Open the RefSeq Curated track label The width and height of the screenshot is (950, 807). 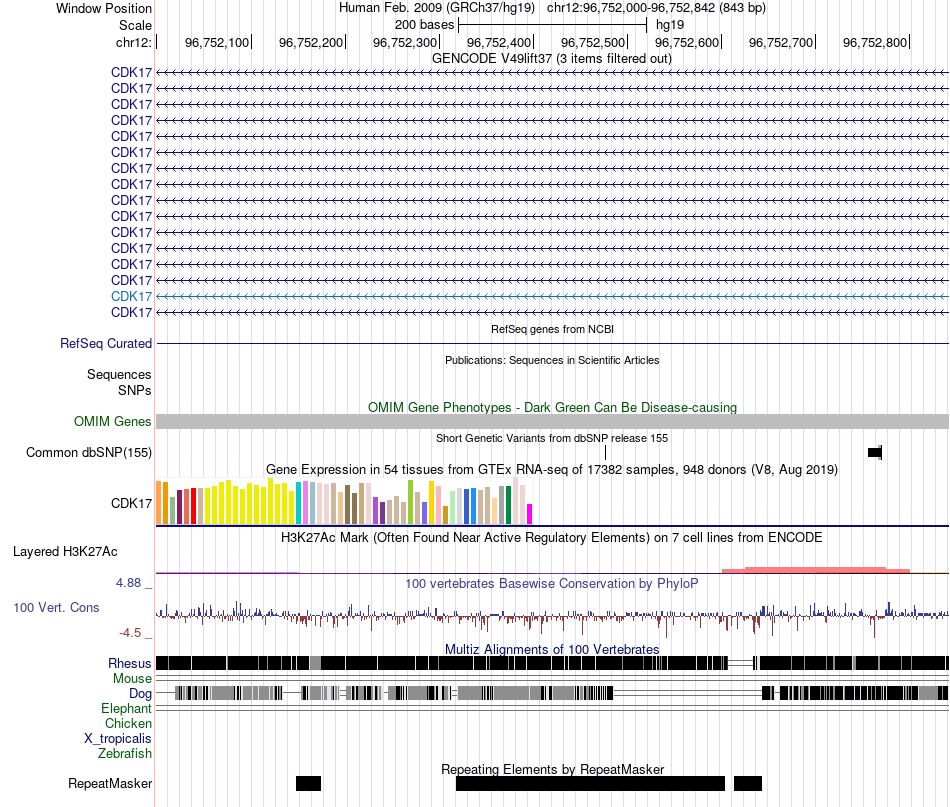pos(106,344)
